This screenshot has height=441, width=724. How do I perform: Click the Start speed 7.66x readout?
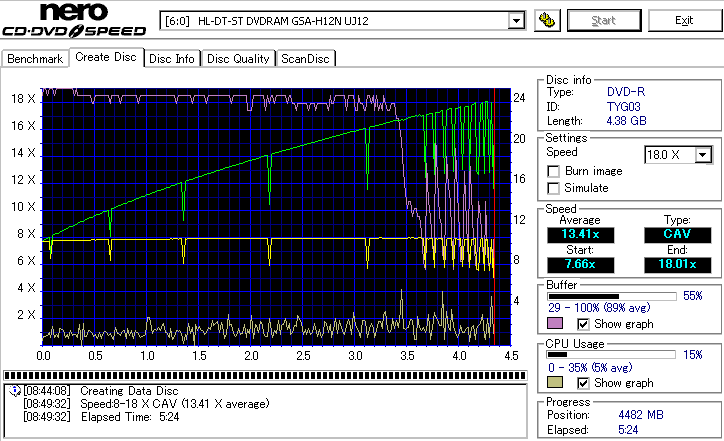[581, 265]
